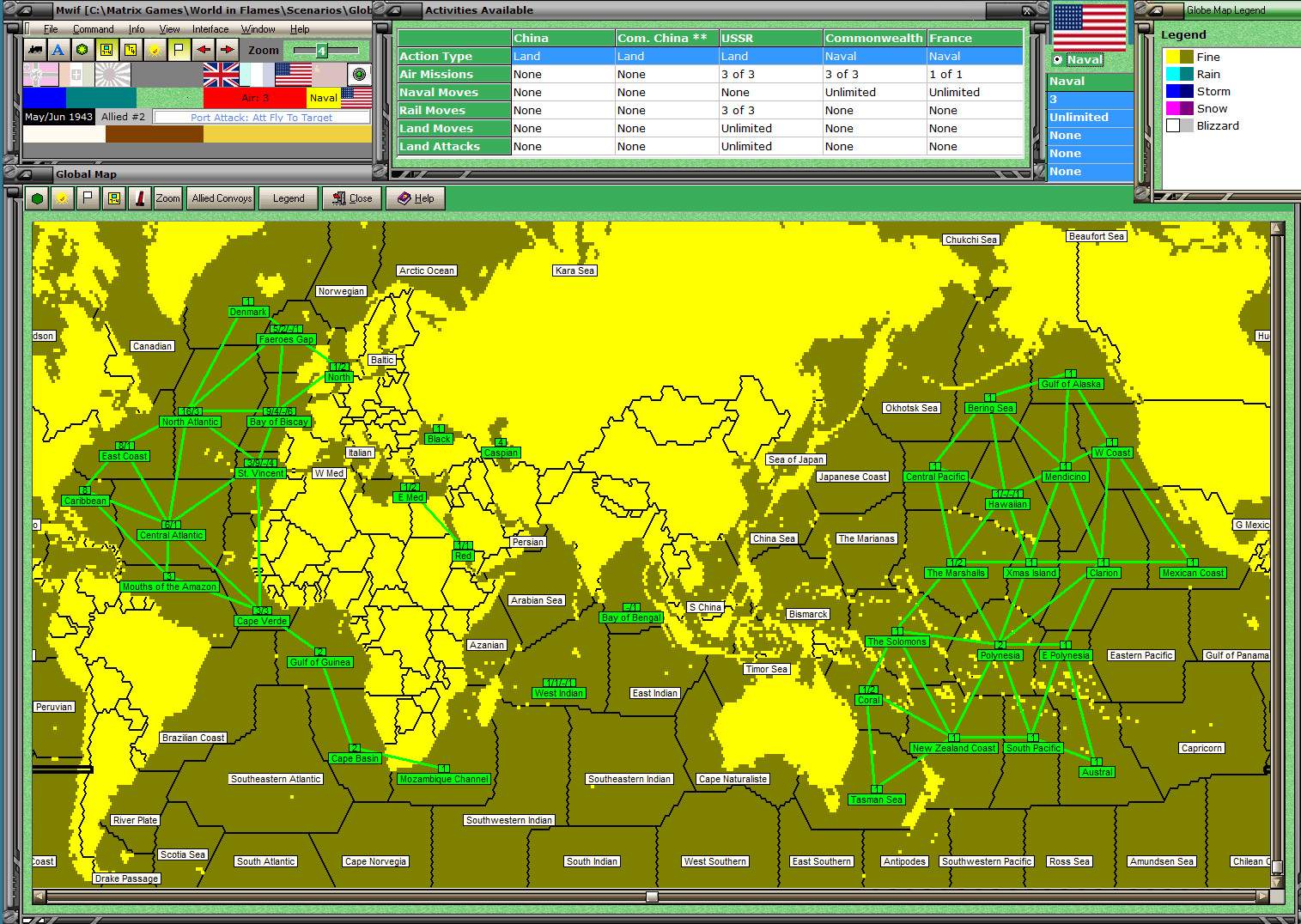This screenshot has width=1301, height=924.
Task: Click the green target button beside the flags
Action: point(360,75)
